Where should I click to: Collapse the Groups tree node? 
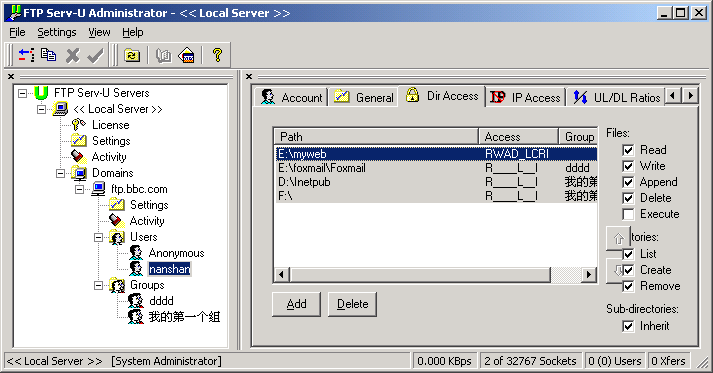pos(98,286)
